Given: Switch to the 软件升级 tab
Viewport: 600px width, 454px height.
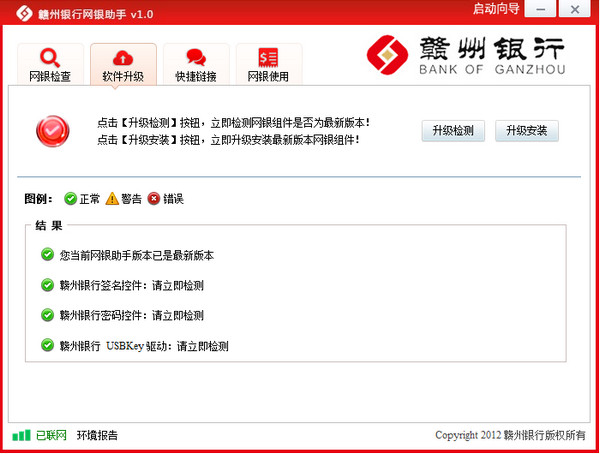Looking at the screenshot, I should pos(123,64).
